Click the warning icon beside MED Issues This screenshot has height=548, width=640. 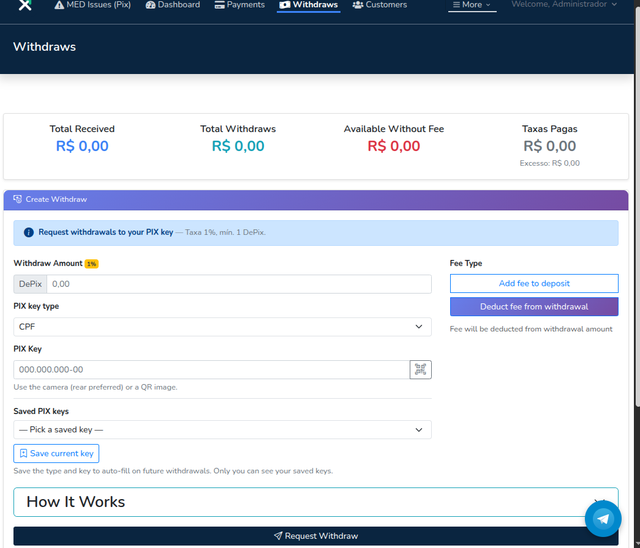pyautogui.click(x=59, y=5)
